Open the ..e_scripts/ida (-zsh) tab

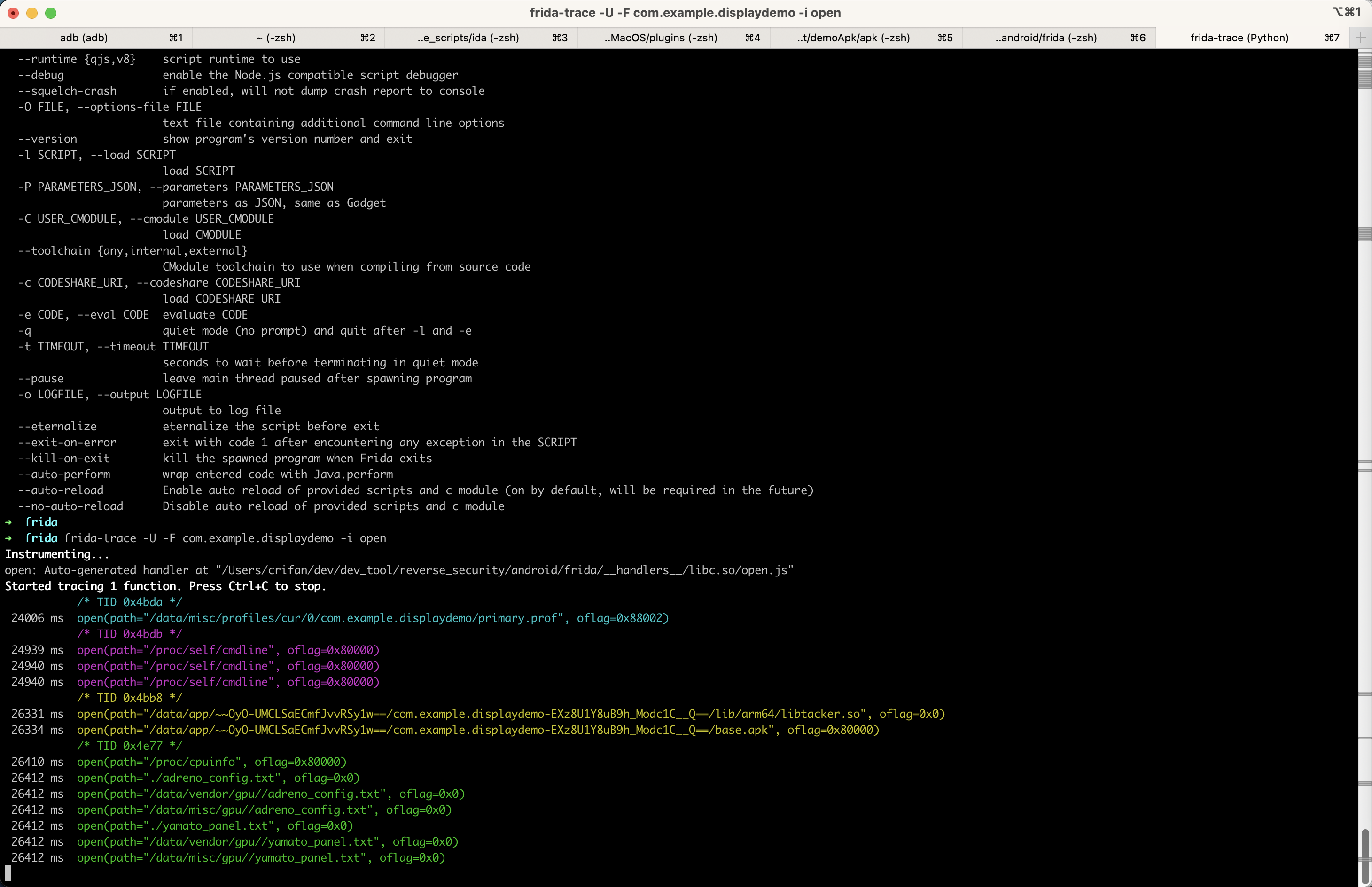(x=480, y=38)
